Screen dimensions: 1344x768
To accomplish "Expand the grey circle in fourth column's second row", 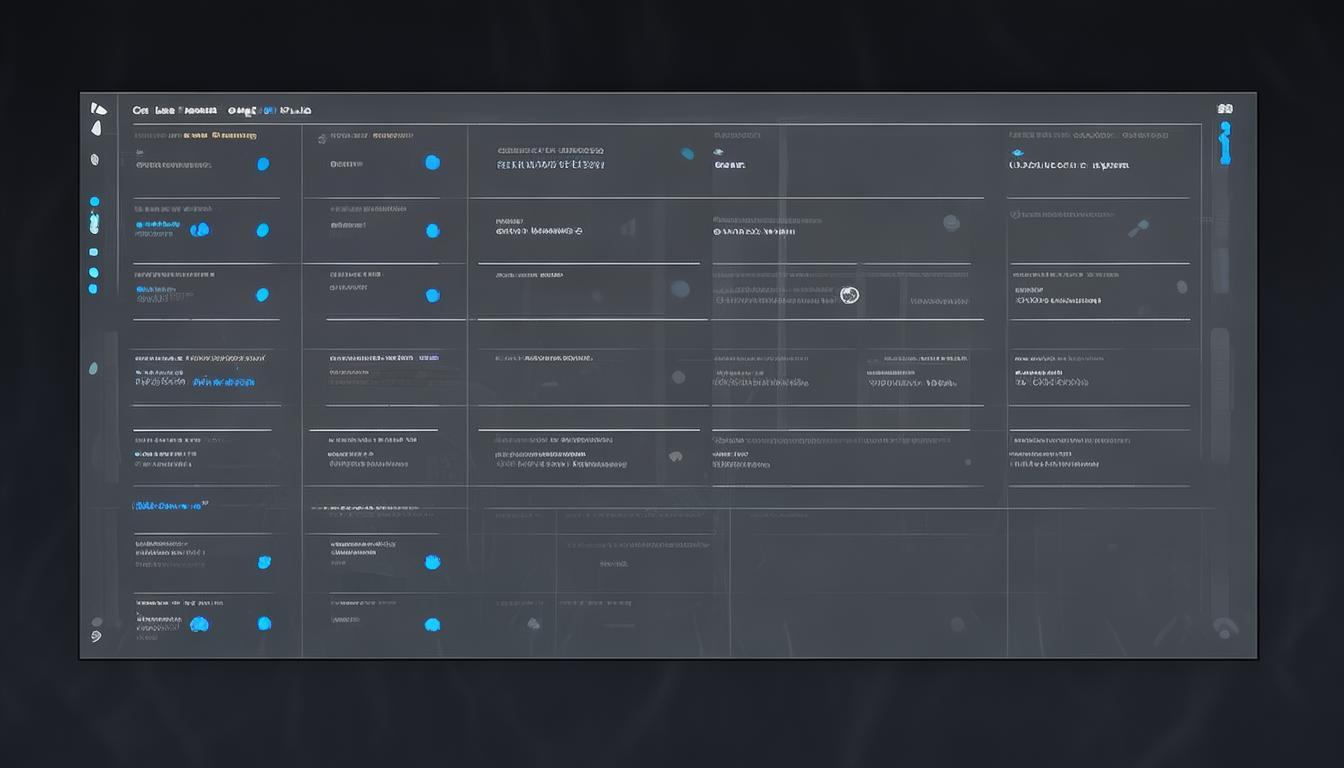I will [951, 223].
